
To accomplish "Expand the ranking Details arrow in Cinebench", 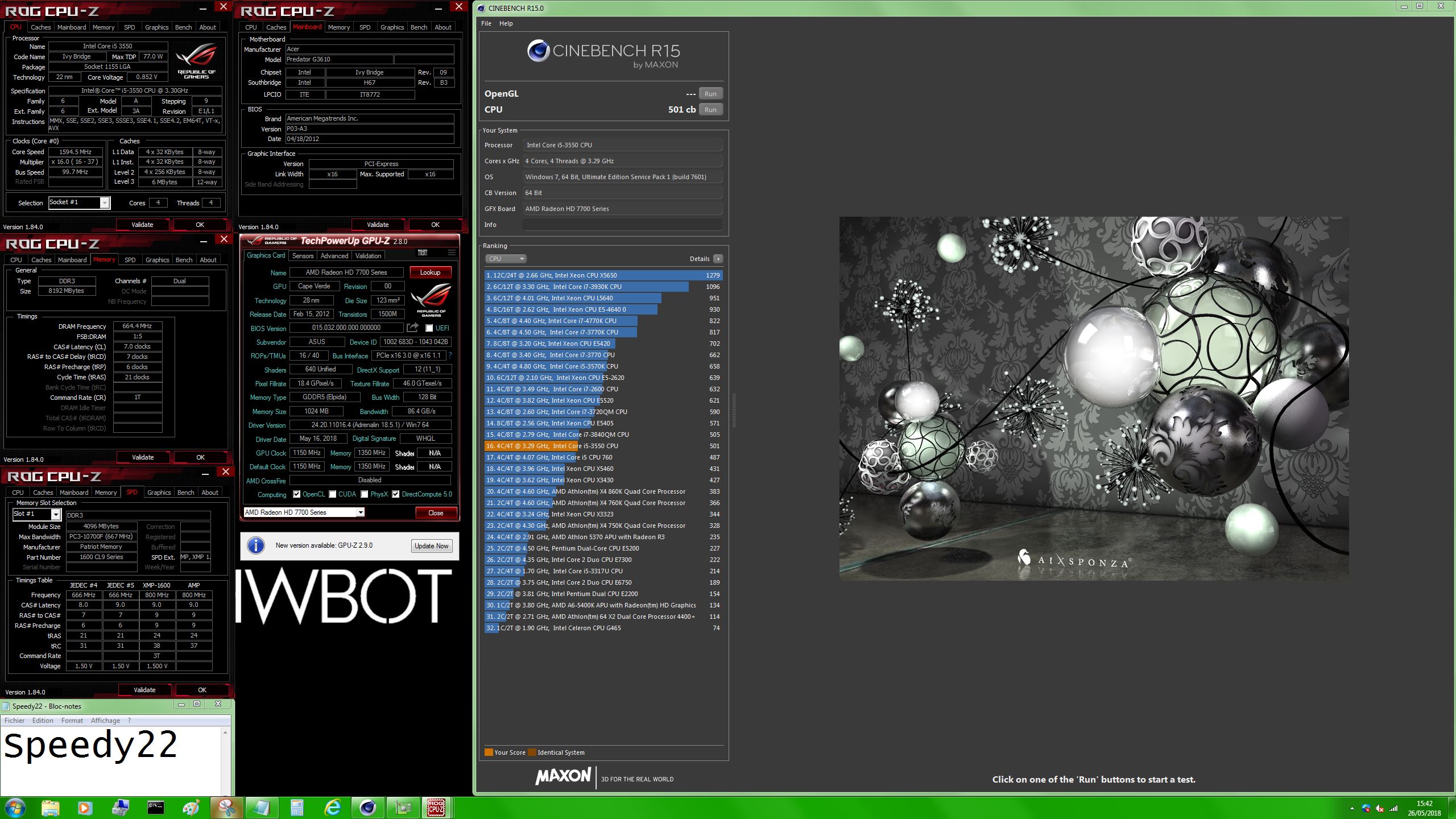I will pyautogui.click(x=718, y=259).
